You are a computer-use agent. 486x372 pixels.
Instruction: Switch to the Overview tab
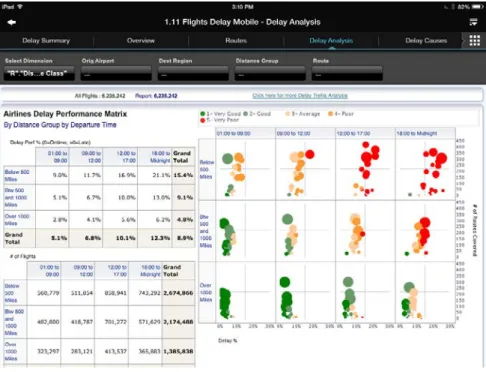[141, 41]
